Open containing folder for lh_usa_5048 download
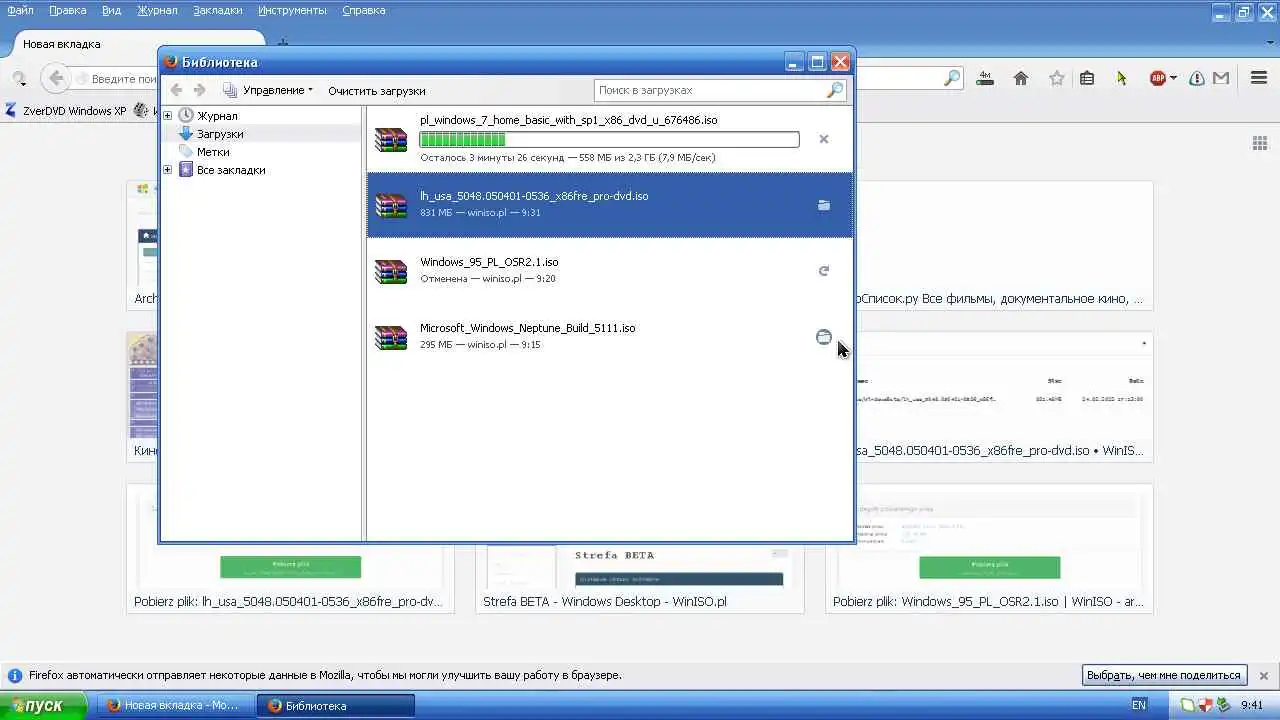Screen dimensions: 1280x720 pyautogui.click(x=824, y=205)
